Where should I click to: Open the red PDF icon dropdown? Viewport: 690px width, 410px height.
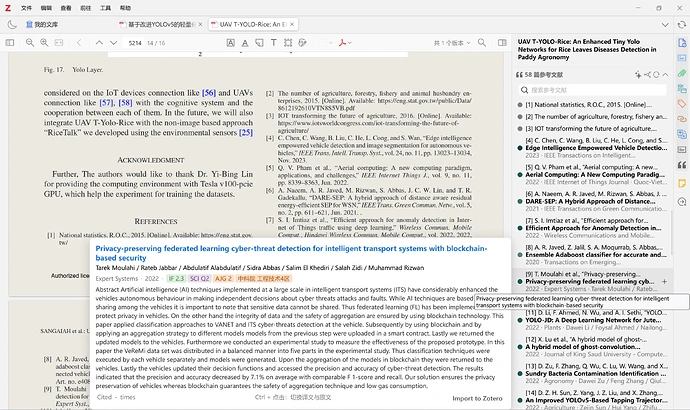coord(345,43)
